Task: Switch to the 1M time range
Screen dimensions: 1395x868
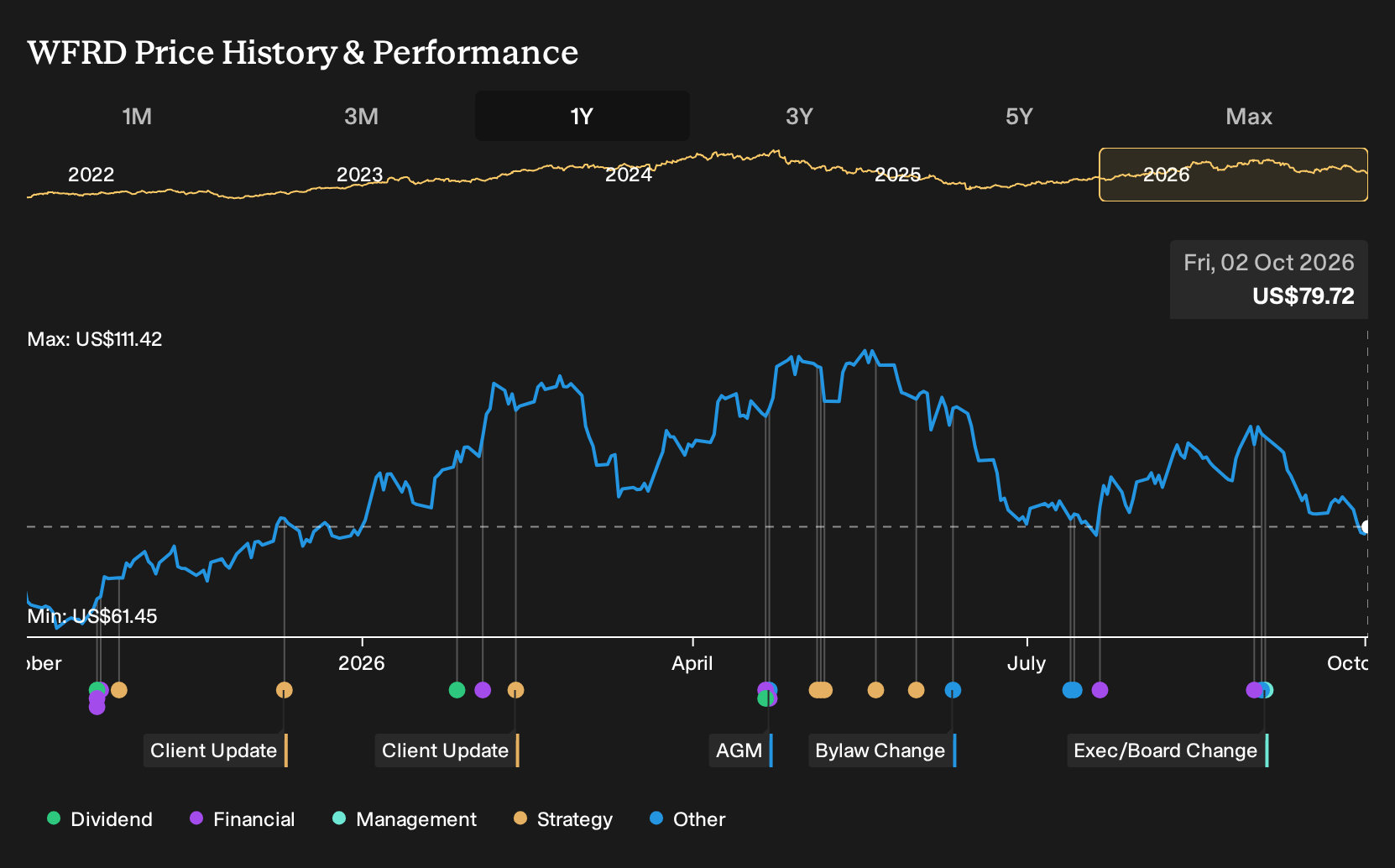Action: 137,116
